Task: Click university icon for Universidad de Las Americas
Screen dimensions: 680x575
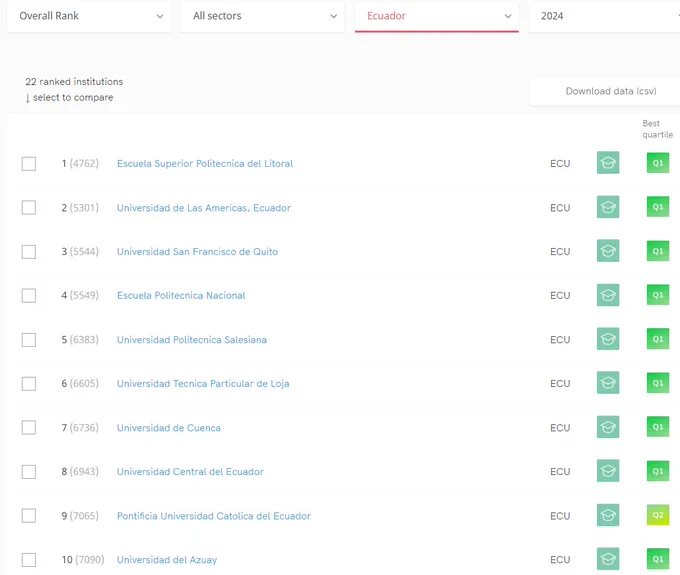Action: 608,207
